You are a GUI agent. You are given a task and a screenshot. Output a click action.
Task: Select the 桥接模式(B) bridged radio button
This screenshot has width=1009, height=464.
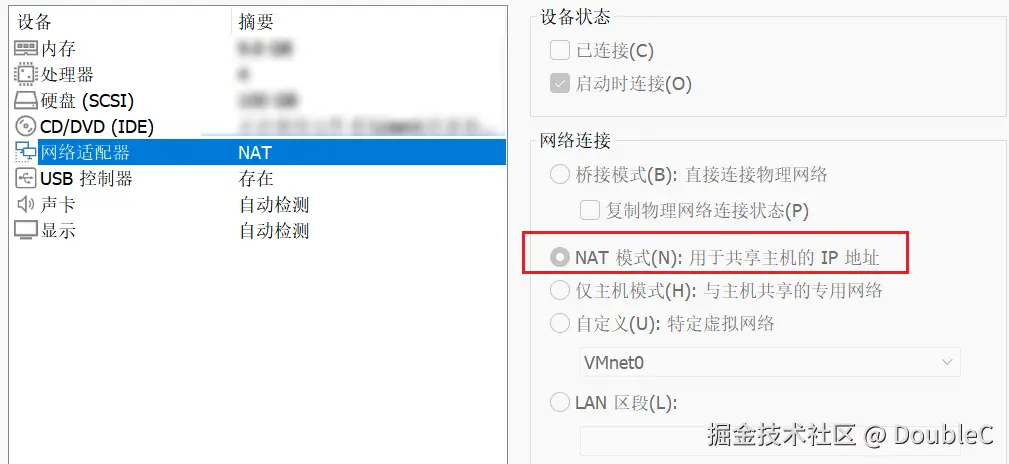560,174
